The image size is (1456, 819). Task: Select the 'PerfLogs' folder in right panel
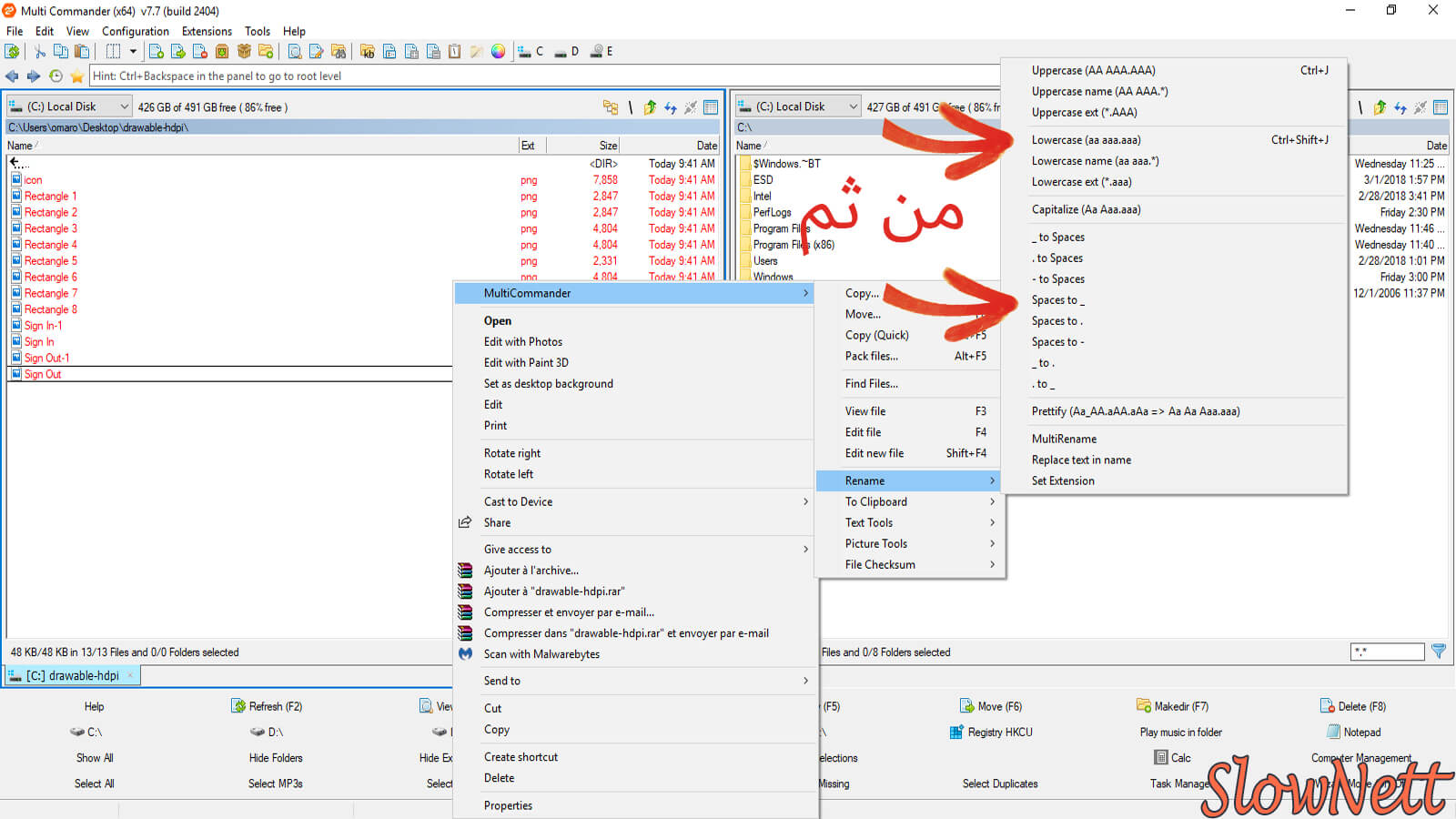(772, 212)
